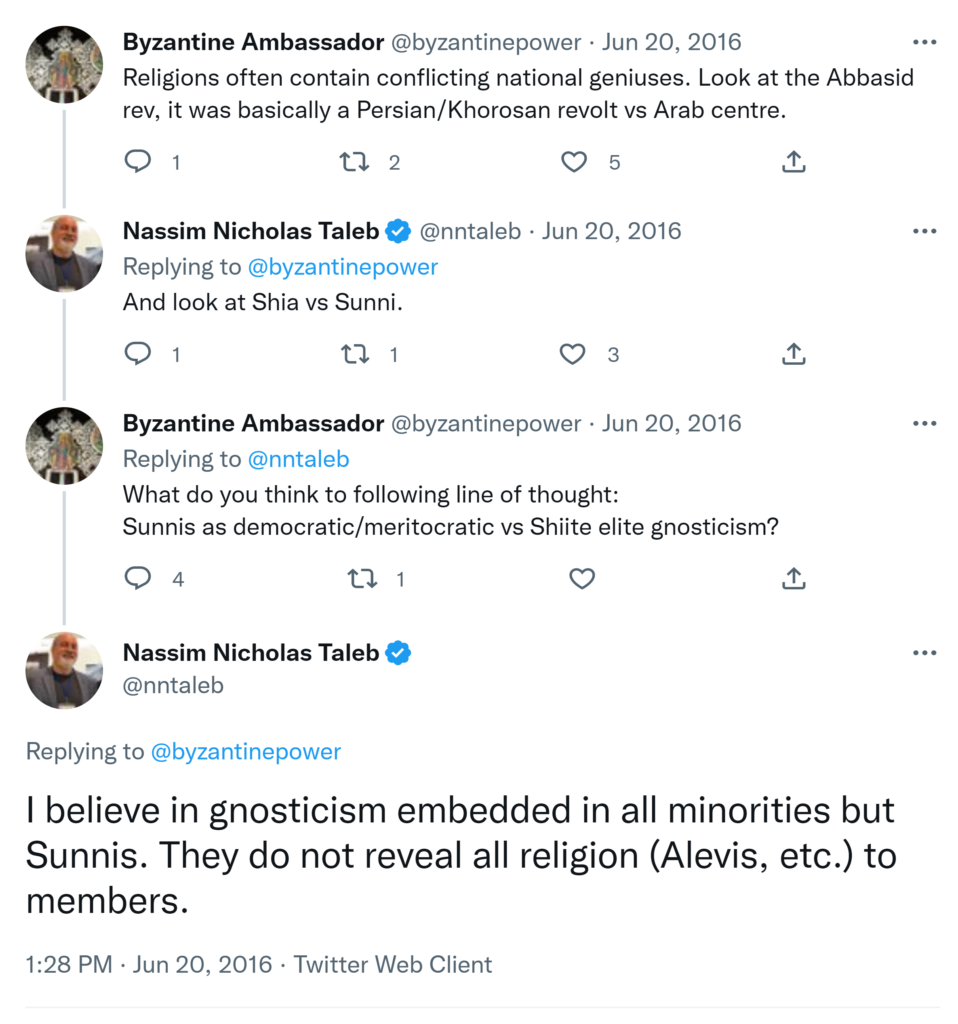958x1024 pixels.
Task: Reply to the 'Shia vs Sunni' tweet
Action: tap(137, 354)
